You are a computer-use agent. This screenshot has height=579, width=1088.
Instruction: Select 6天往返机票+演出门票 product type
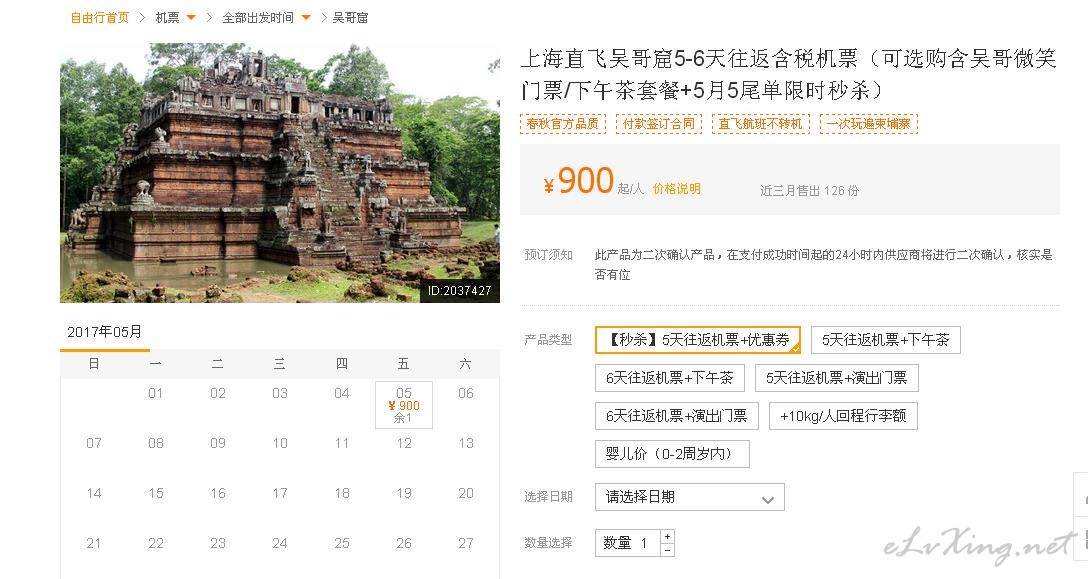pos(677,416)
